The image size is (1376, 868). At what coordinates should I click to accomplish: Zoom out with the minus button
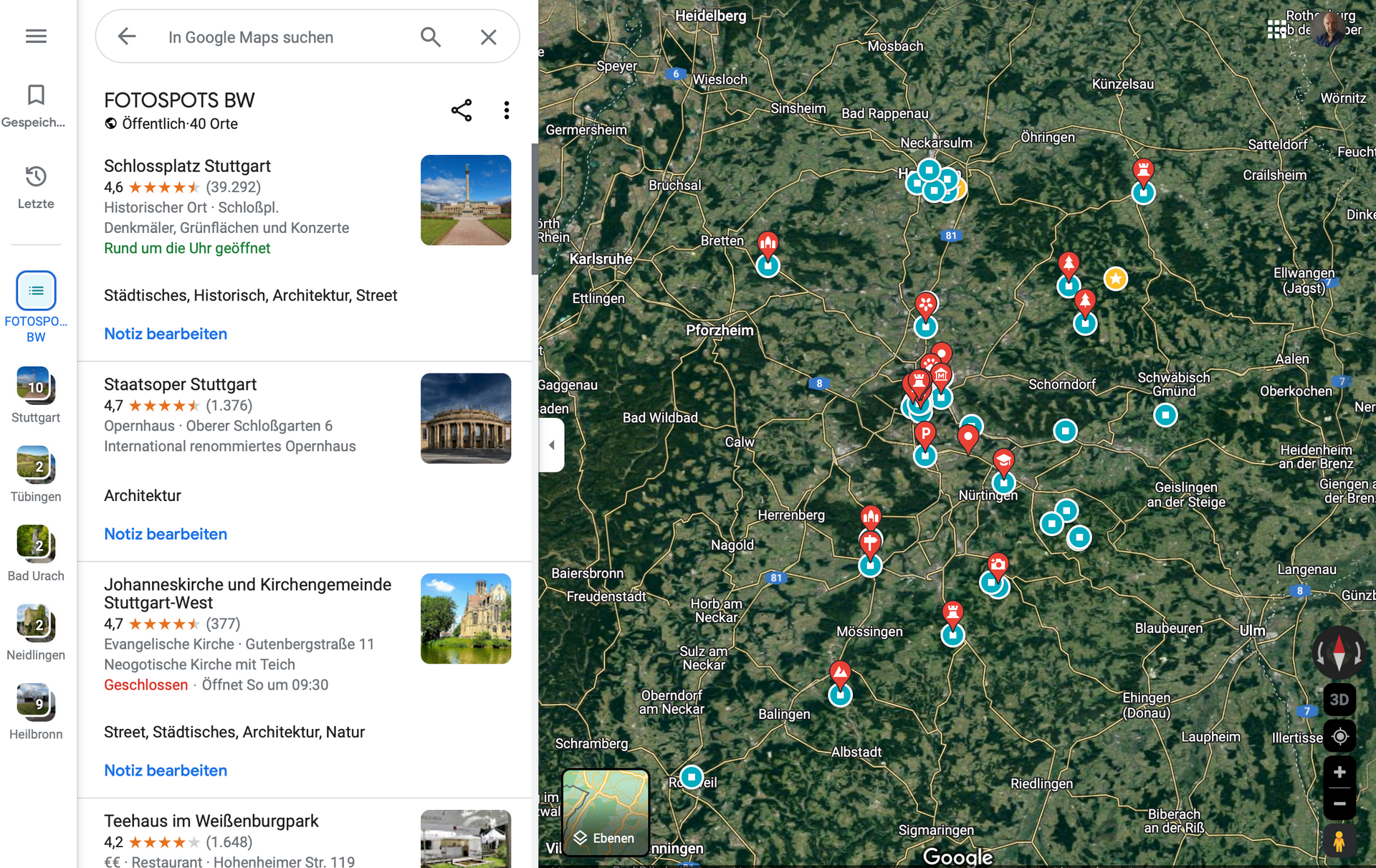[1339, 804]
